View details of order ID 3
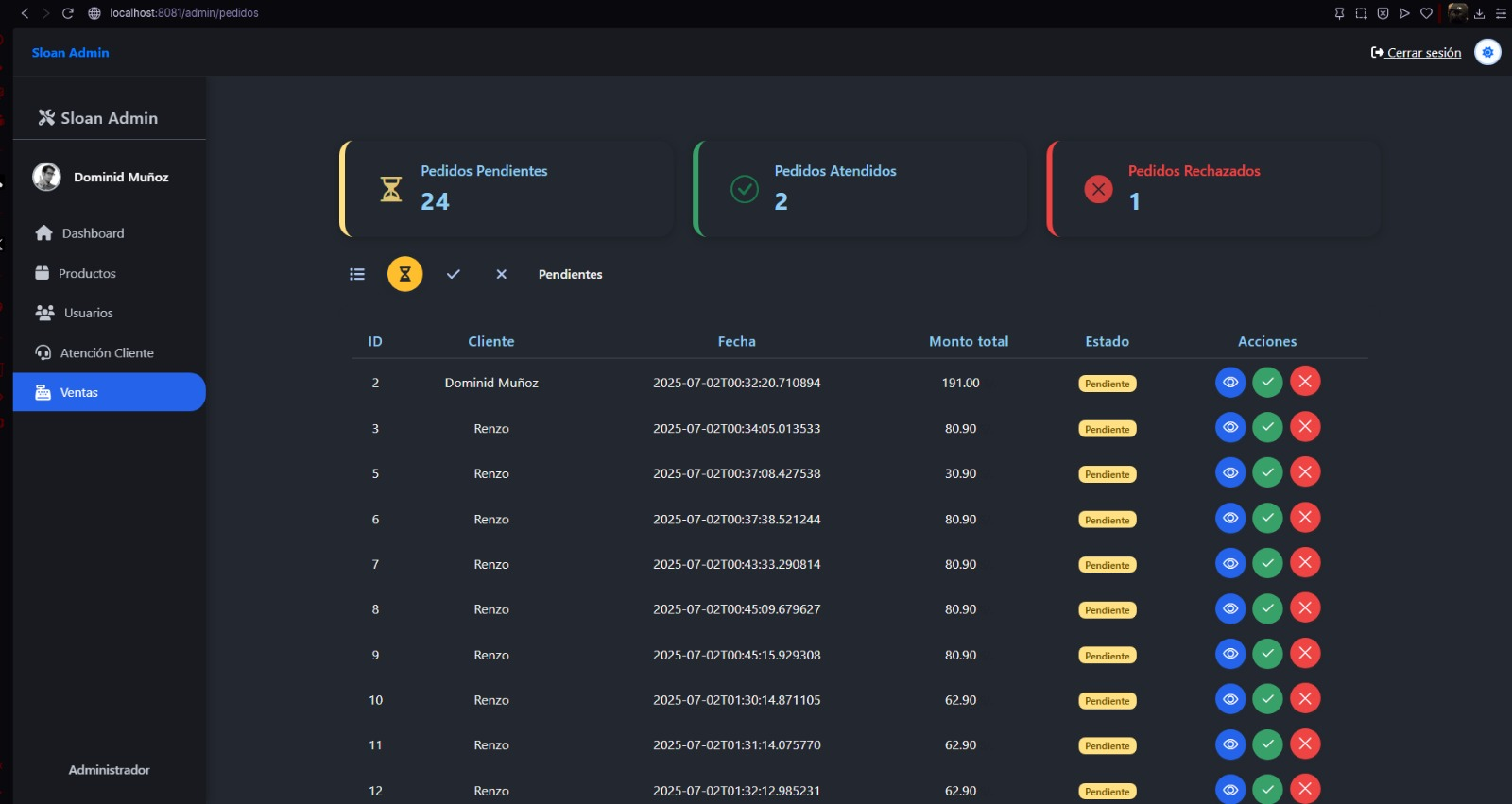The width and height of the screenshot is (1512, 804). [1230, 428]
